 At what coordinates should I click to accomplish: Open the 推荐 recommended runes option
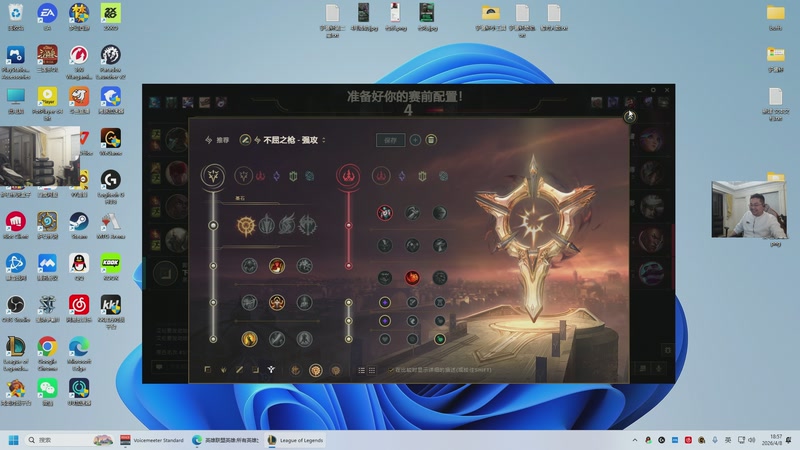click(217, 140)
